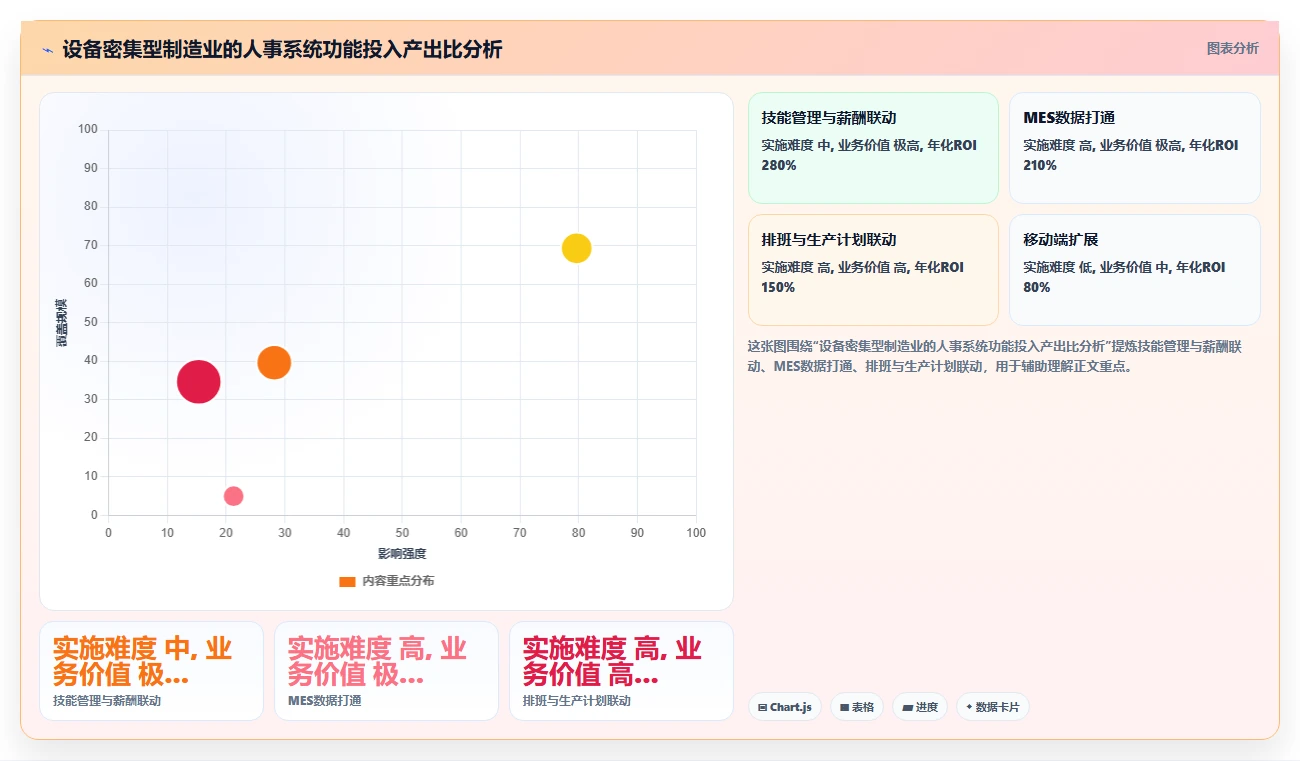Click the orange summary tile for 技能管理与薪酬联动
The image size is (1300, 761).
151,671
